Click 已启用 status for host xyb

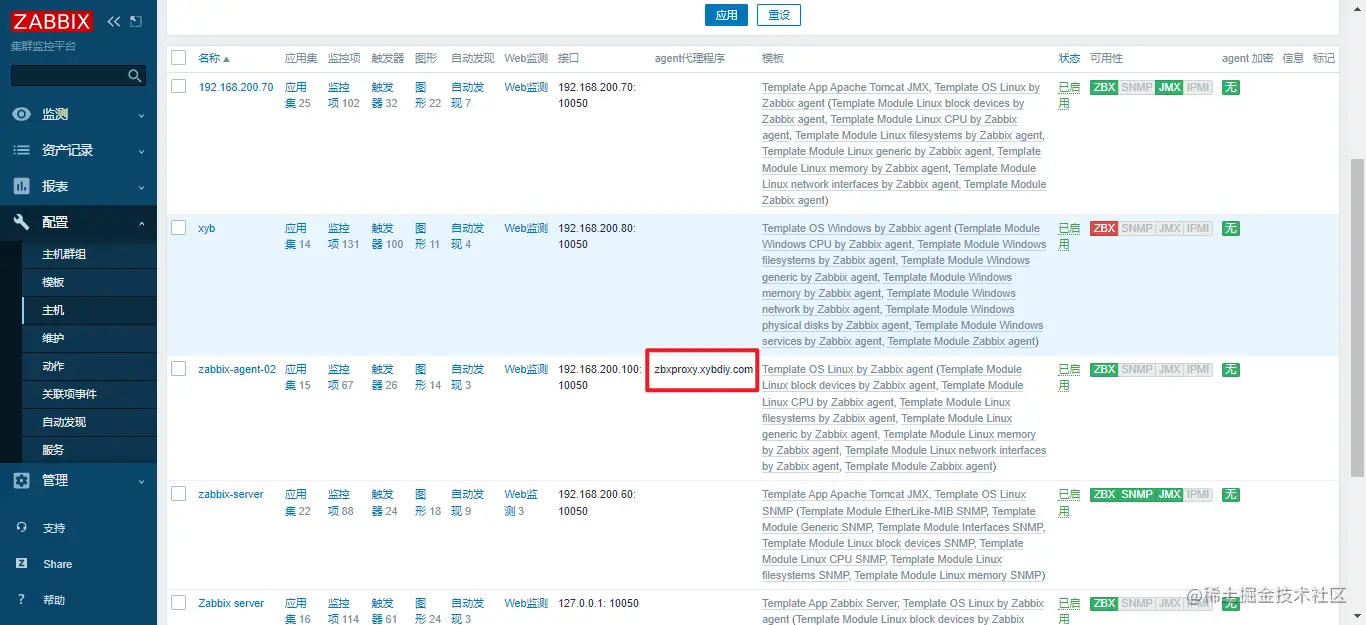(1069, 236)
